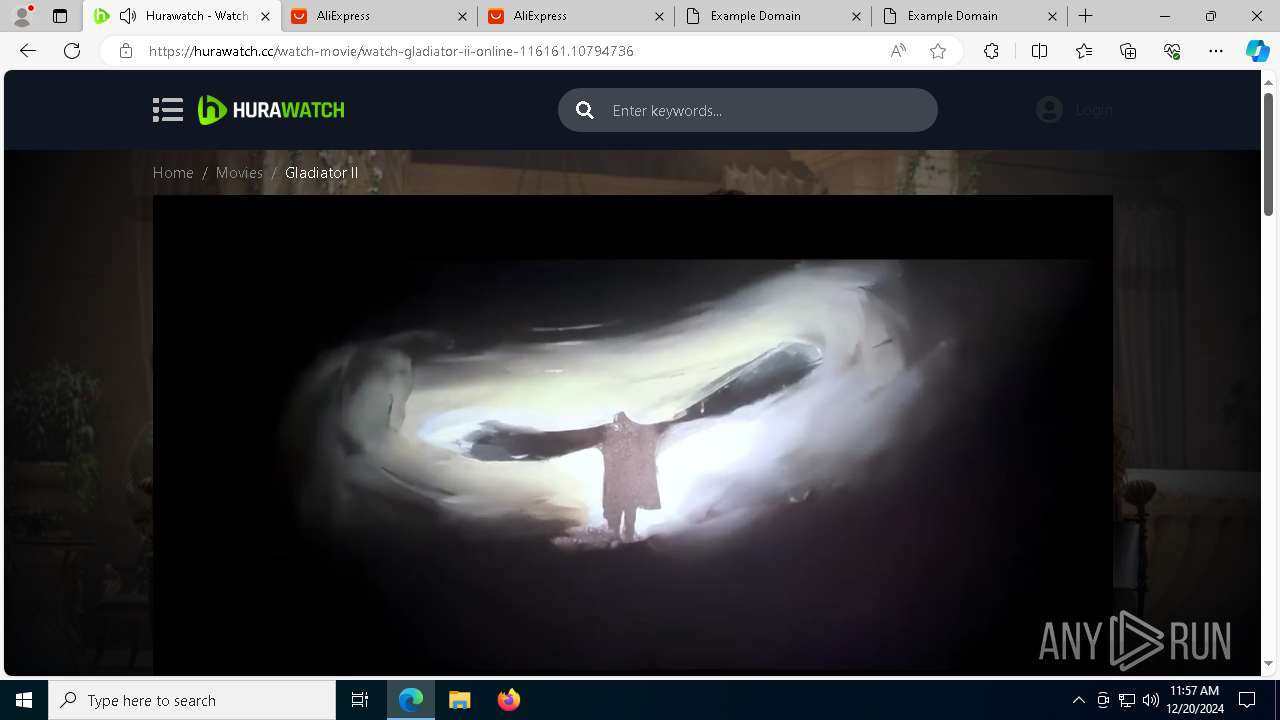Viewport: 1280px width, 720px height.
Task: Click the address bar URL
Action: (391, 51)
